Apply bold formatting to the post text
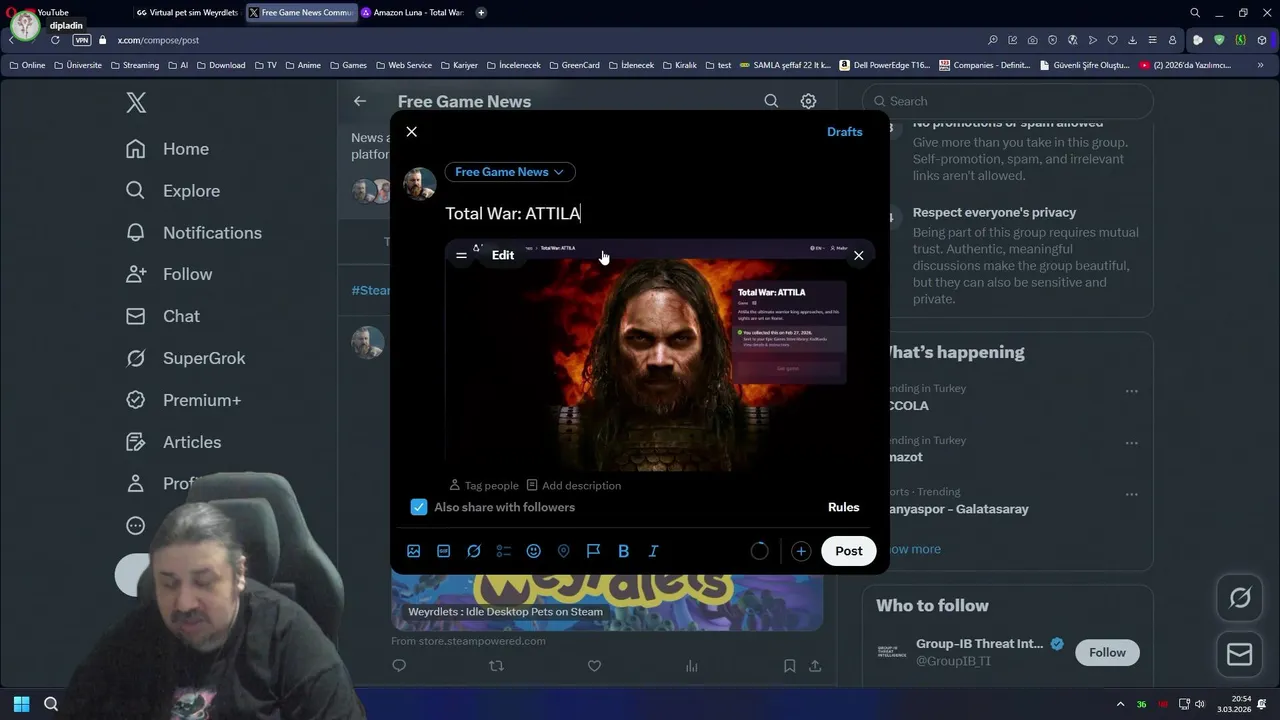Screen dimensions: 1280x720 tap(624, 551)
